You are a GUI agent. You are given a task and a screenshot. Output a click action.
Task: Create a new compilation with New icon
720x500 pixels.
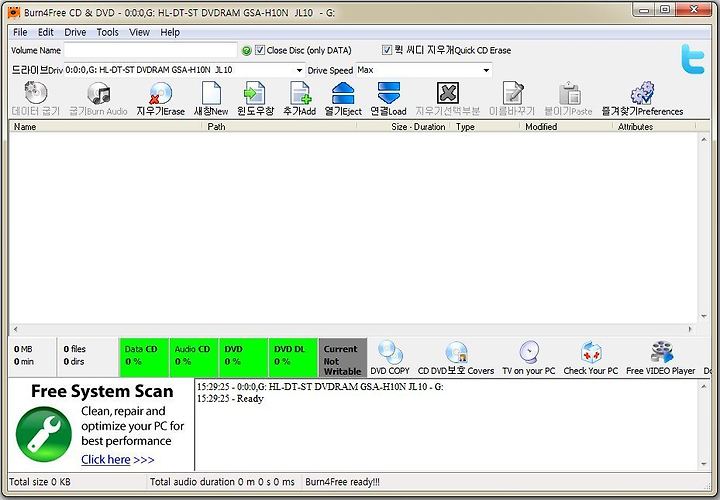point(211,93)
